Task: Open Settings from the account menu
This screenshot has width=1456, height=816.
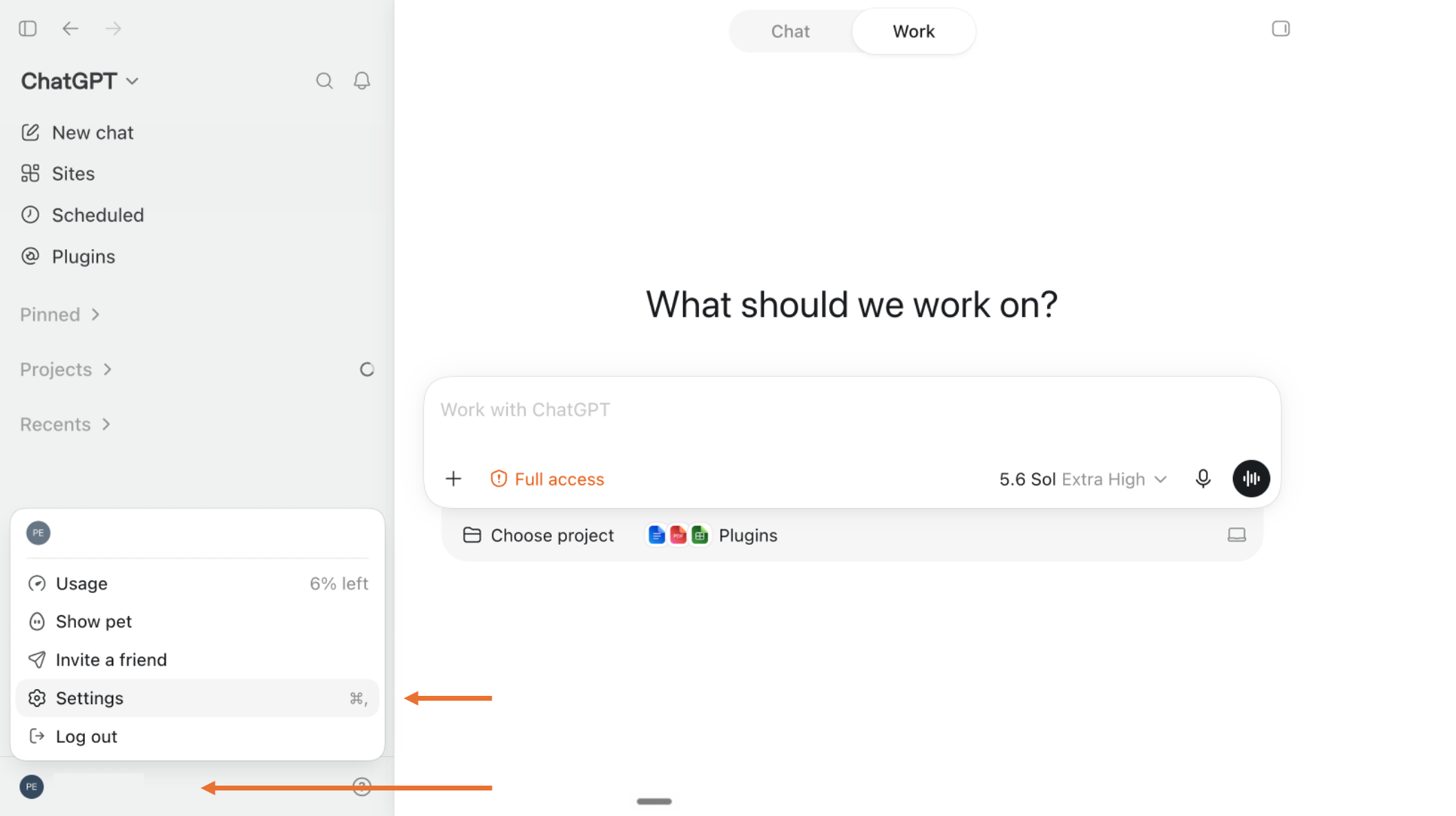Action: tap(198, 698)
